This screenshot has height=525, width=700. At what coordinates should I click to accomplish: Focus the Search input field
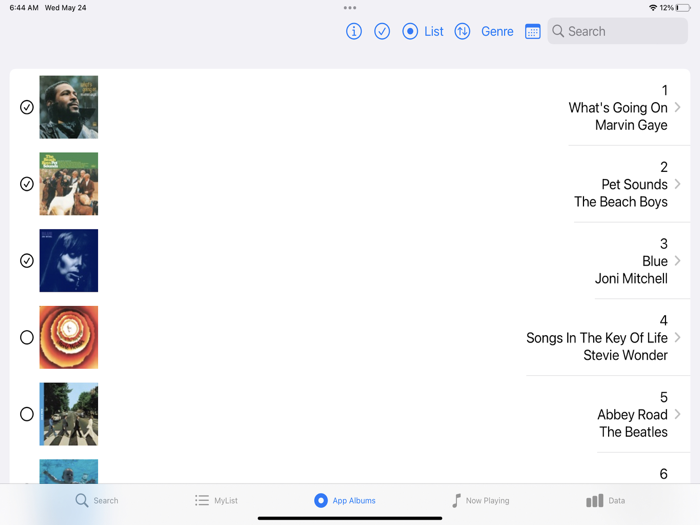[617, 31]
